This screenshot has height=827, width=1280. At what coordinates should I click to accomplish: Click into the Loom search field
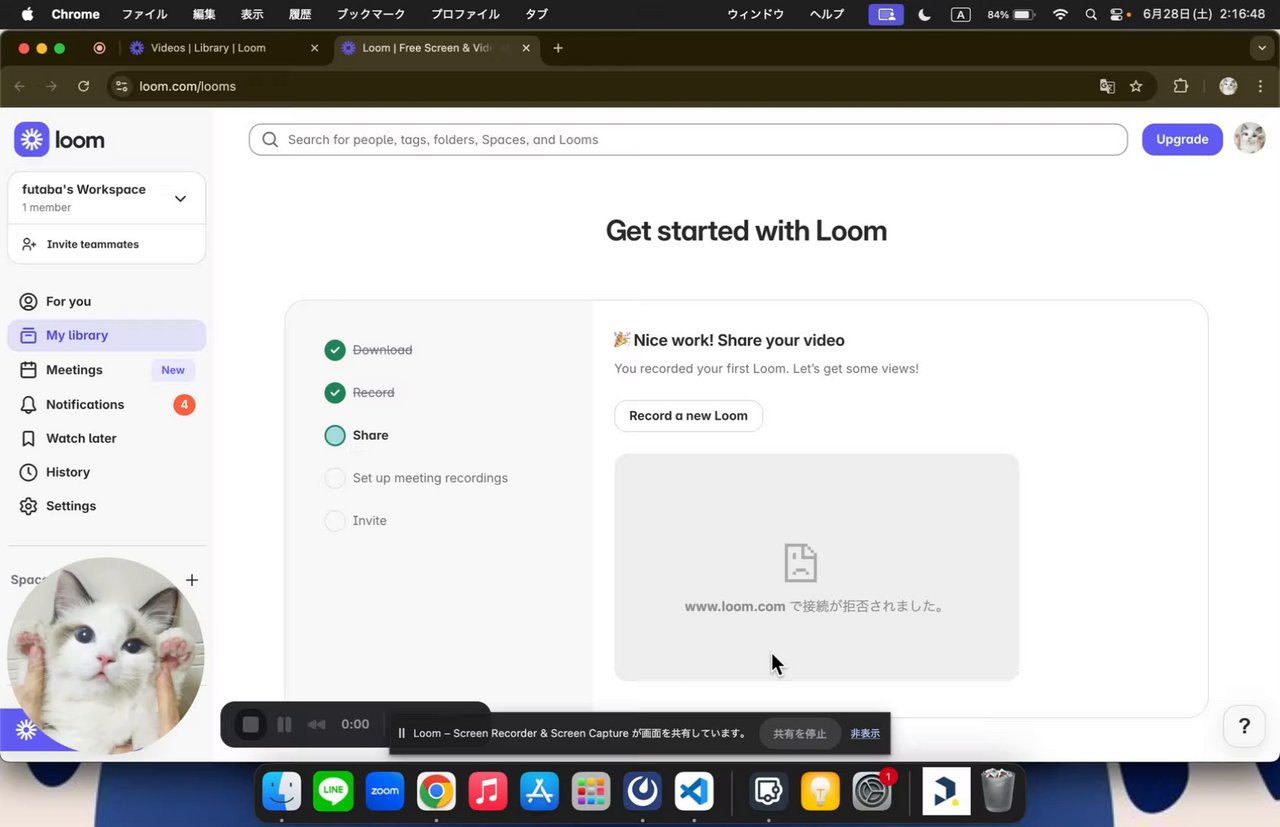[x=688, y=140]
